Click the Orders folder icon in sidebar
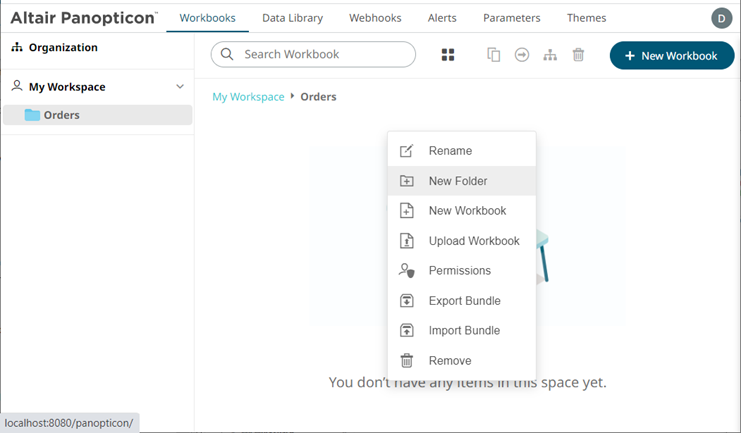The height and width of the screenshot is (433, 741). pos(32,115)
